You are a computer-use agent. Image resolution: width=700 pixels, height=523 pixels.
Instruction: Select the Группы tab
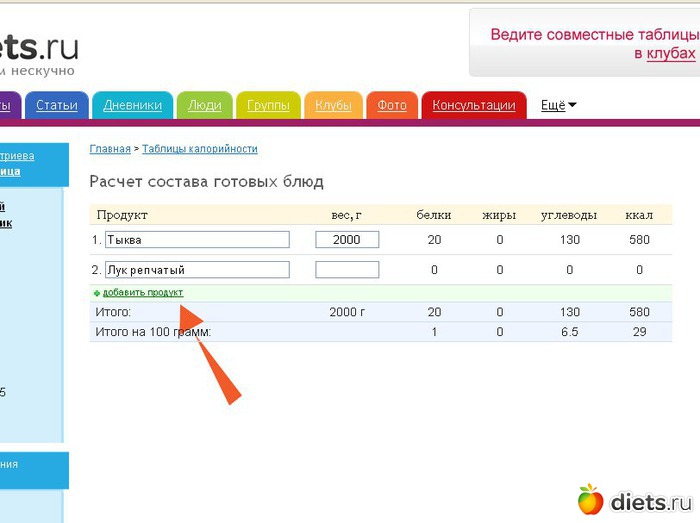pyautogui.click(x=268, y=105)
